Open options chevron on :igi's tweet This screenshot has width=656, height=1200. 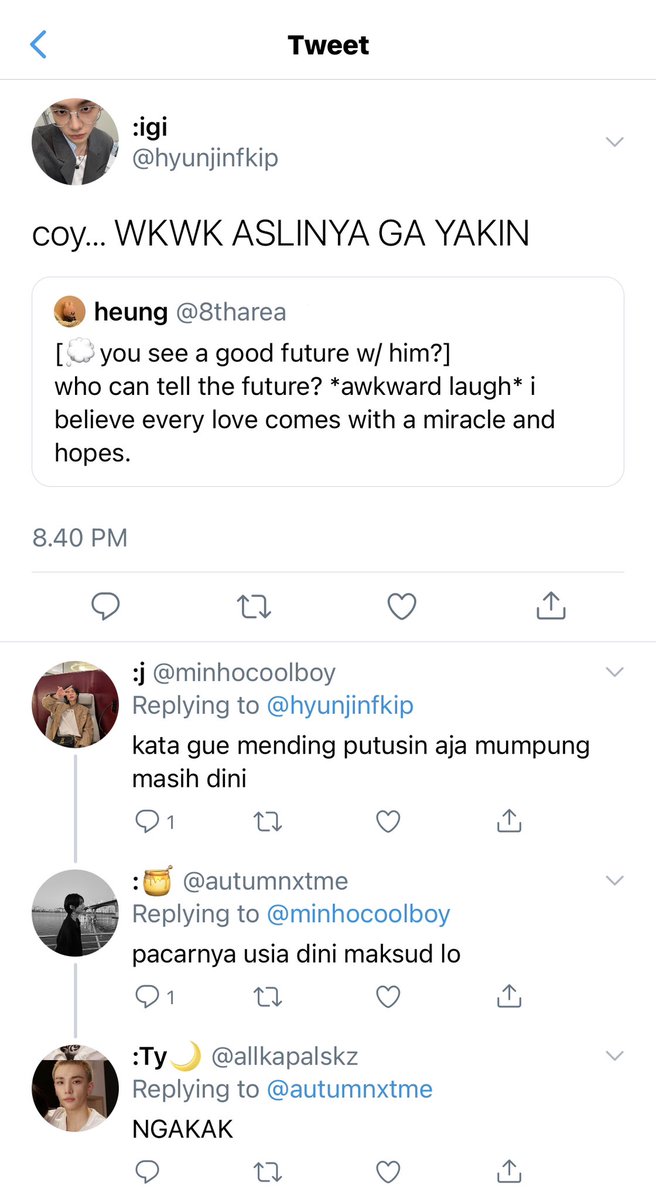[x=615, y=142]
